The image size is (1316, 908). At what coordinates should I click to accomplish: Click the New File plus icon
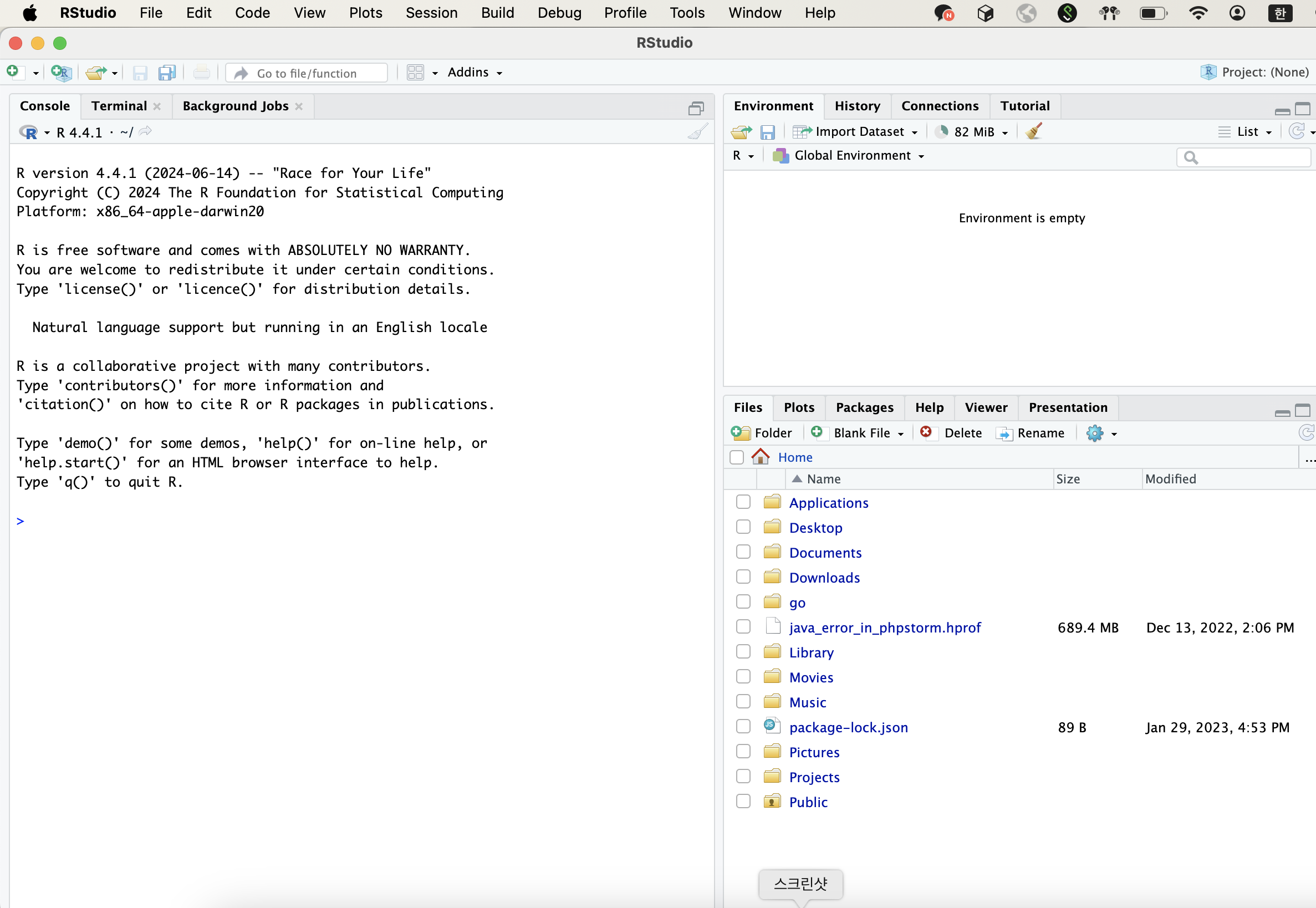tap(13, 72)
